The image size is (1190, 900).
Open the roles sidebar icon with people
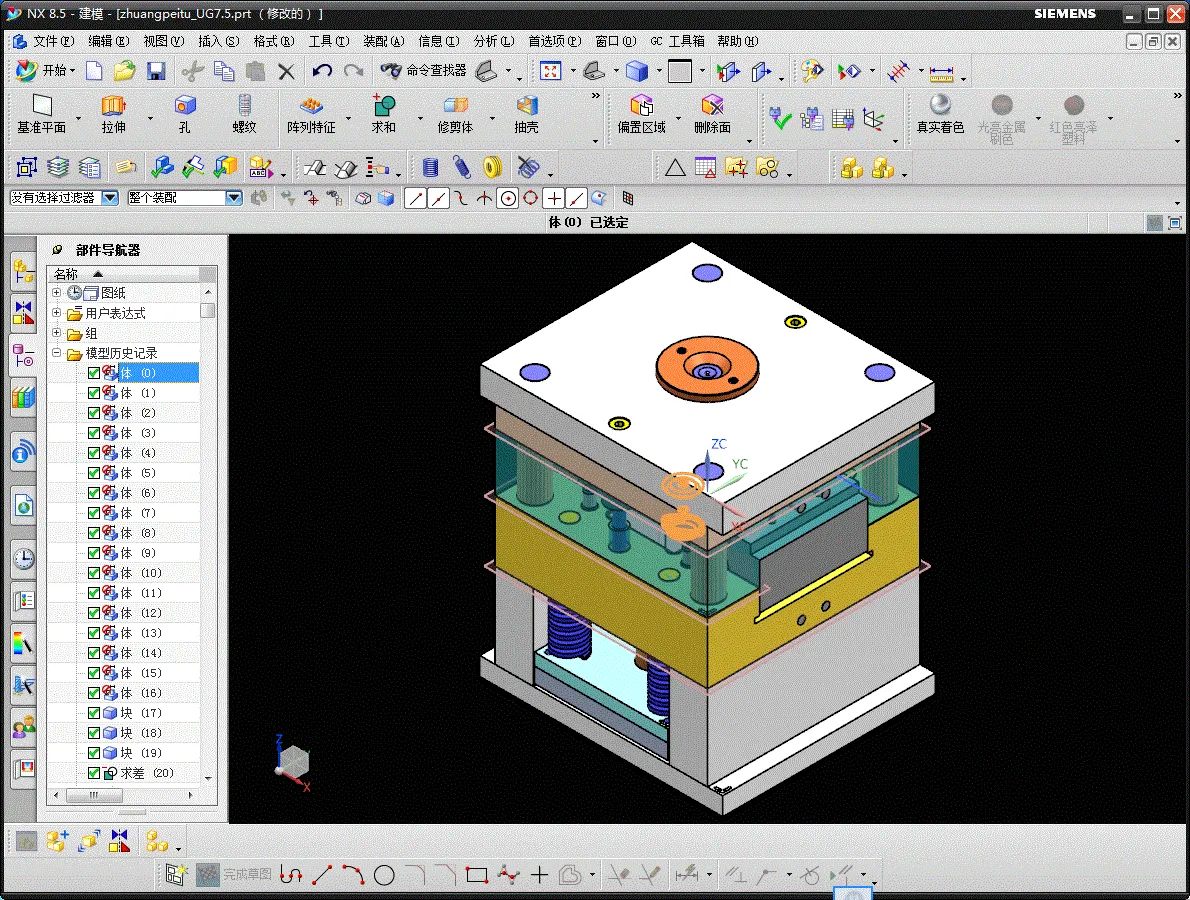24,728
